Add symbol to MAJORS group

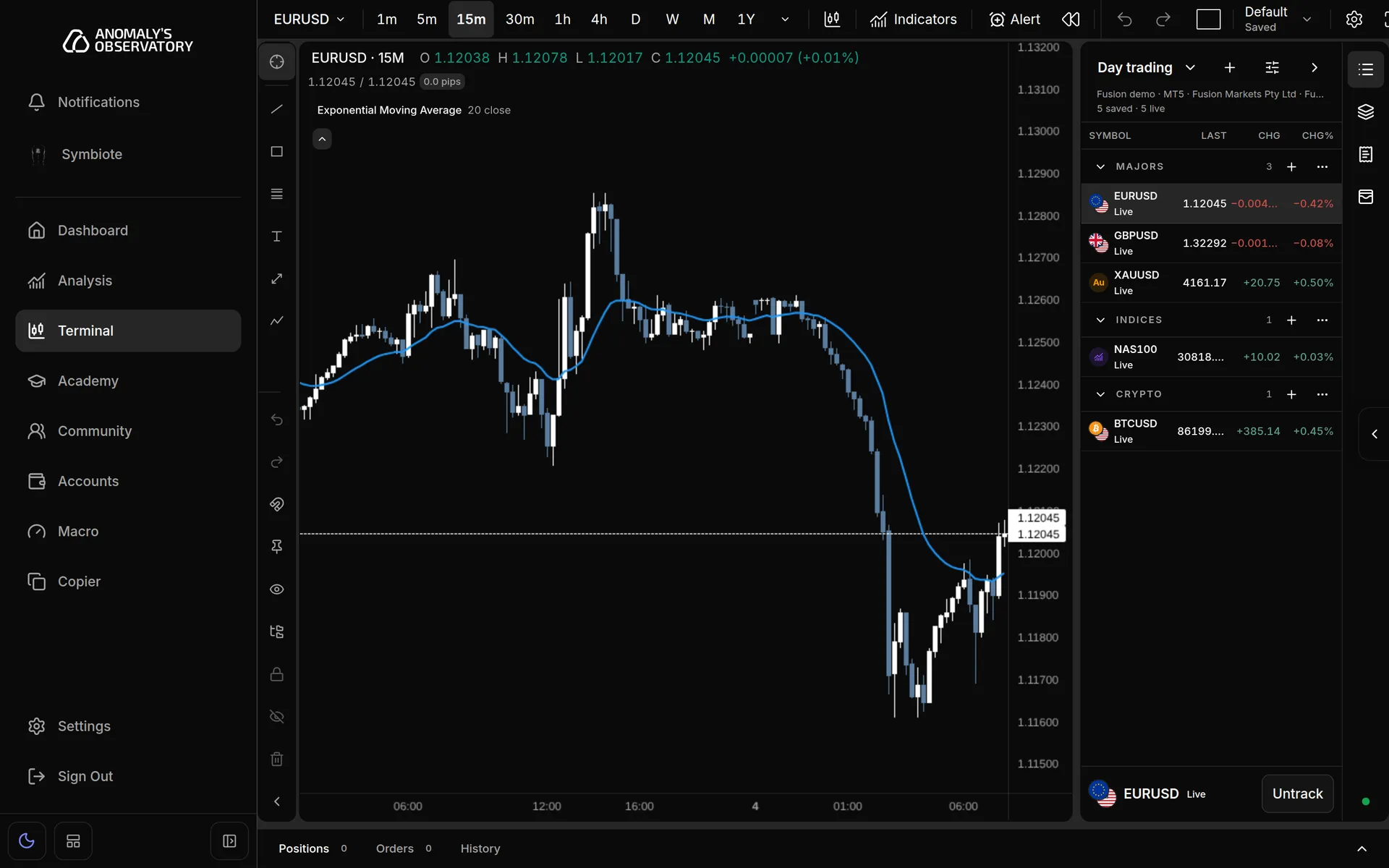pyautogui.click(x=1291, y=166)
